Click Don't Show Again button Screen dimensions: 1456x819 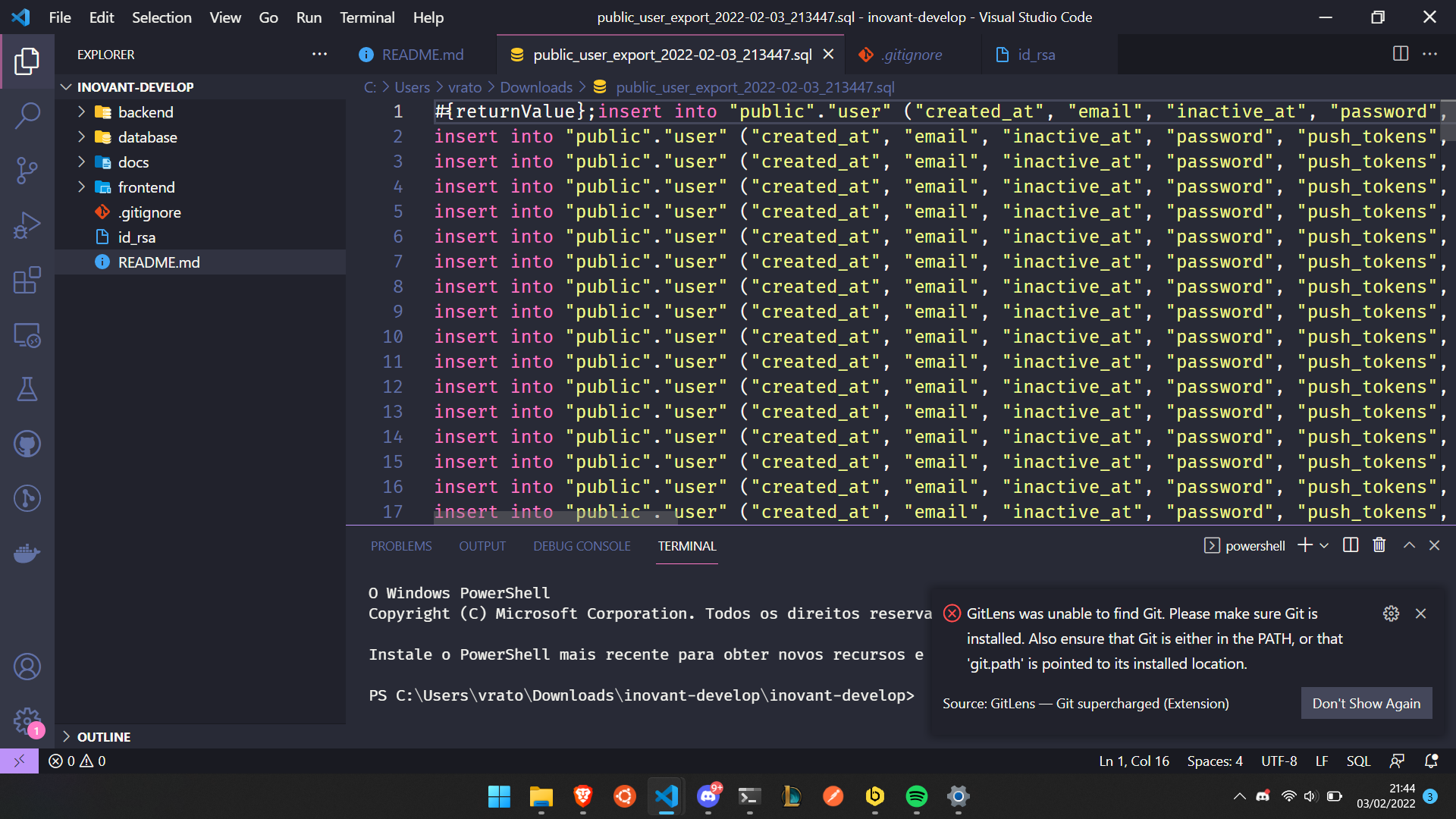click(x=1366, y=703)
